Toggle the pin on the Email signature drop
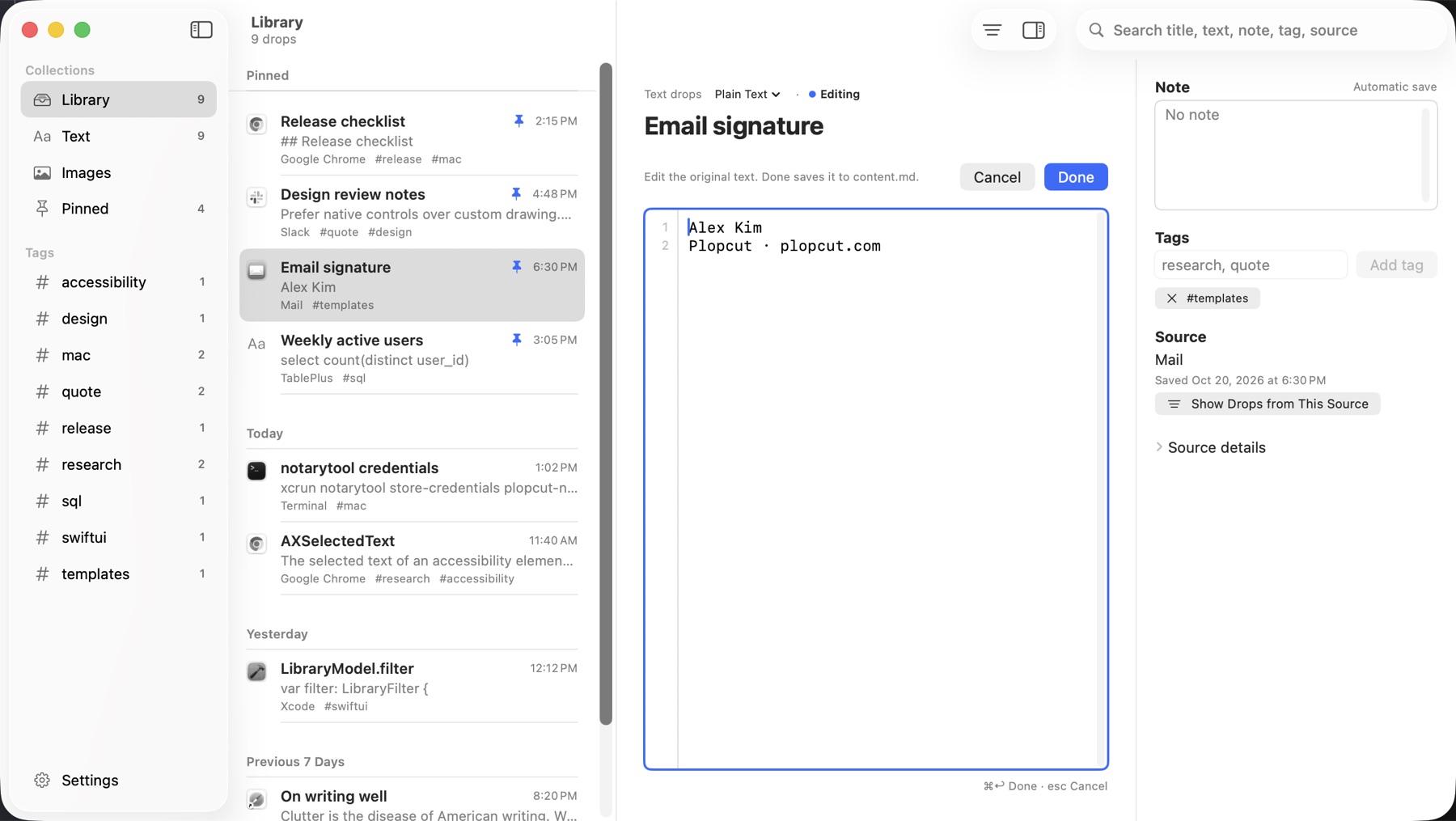The image size is (1456, 821). coord(516,266)
